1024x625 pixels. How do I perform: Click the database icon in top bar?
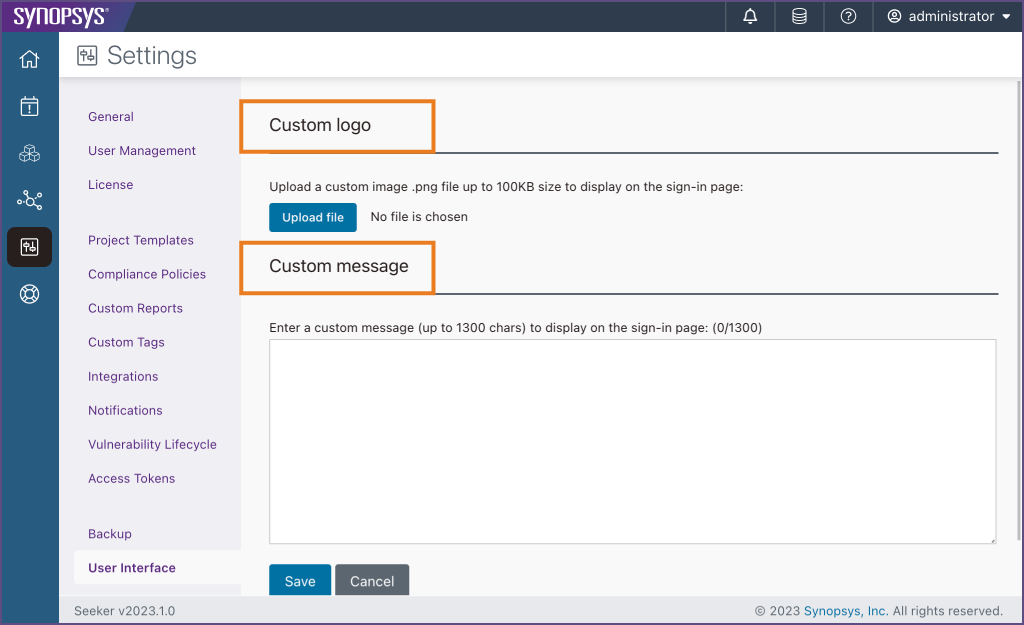[x=798, y=16]
